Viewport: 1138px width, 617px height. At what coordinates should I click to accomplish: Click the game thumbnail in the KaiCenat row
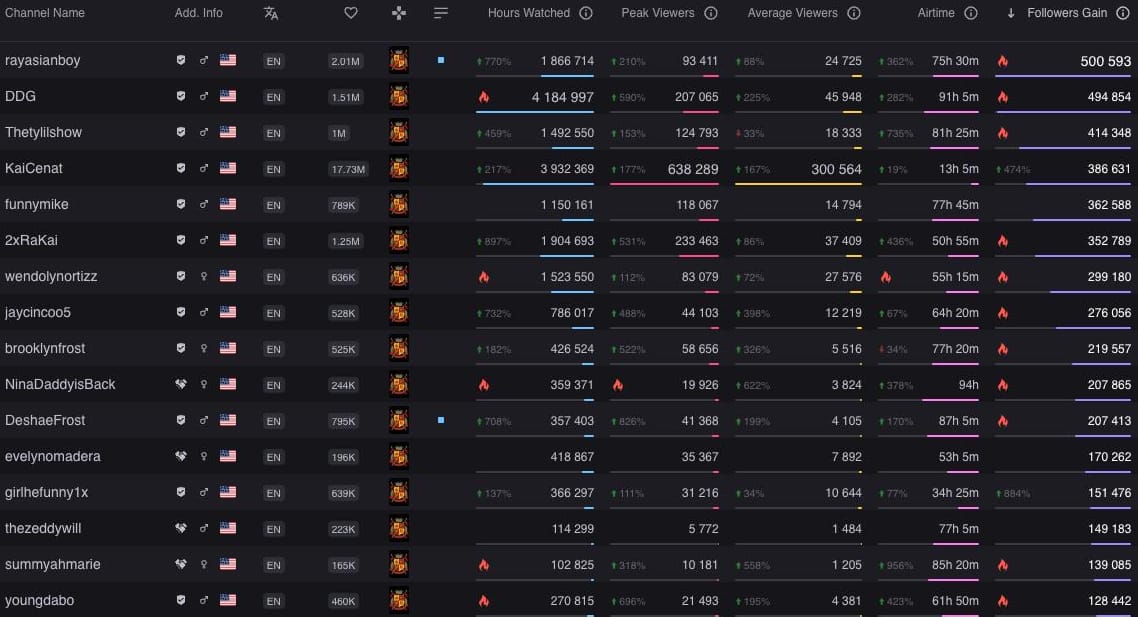click(x=398, y=169)
